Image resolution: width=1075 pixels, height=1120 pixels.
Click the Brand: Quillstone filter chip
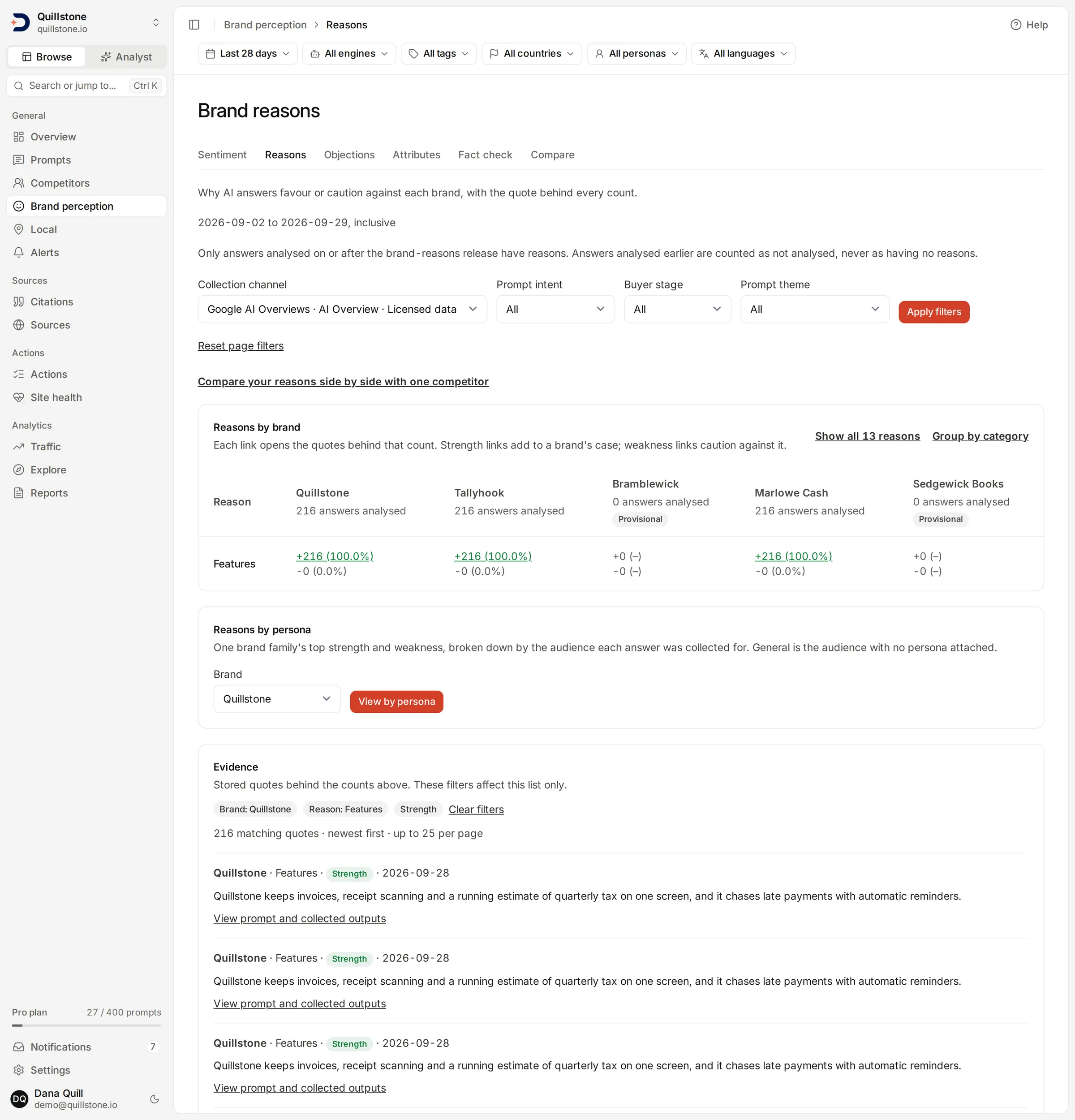(255, 809)
